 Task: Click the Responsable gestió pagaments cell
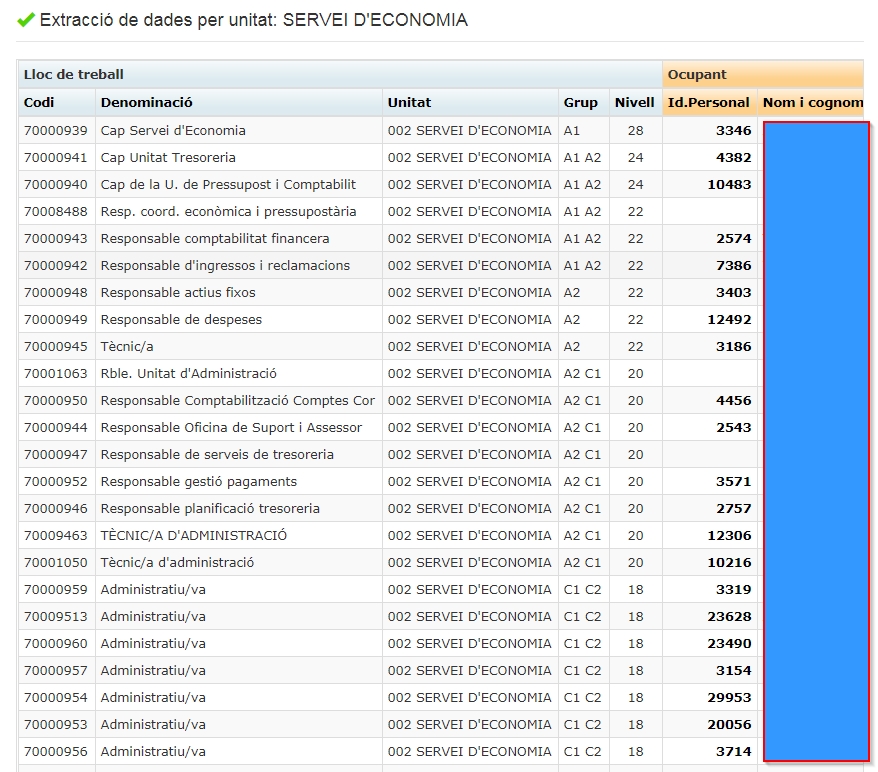[x=199, y=481]
